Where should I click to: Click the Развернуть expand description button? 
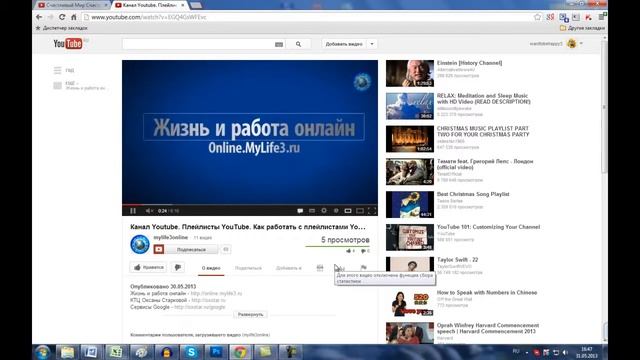click(251, 315)
